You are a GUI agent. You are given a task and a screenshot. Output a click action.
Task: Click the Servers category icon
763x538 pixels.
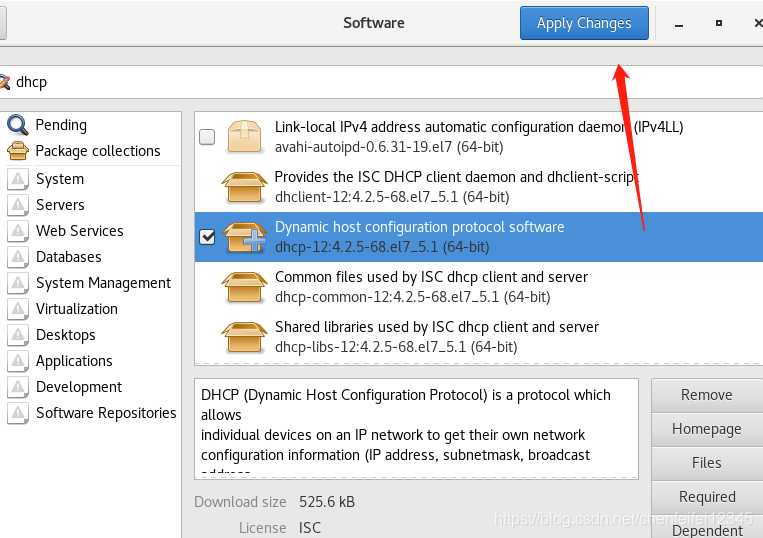point(18,205)
